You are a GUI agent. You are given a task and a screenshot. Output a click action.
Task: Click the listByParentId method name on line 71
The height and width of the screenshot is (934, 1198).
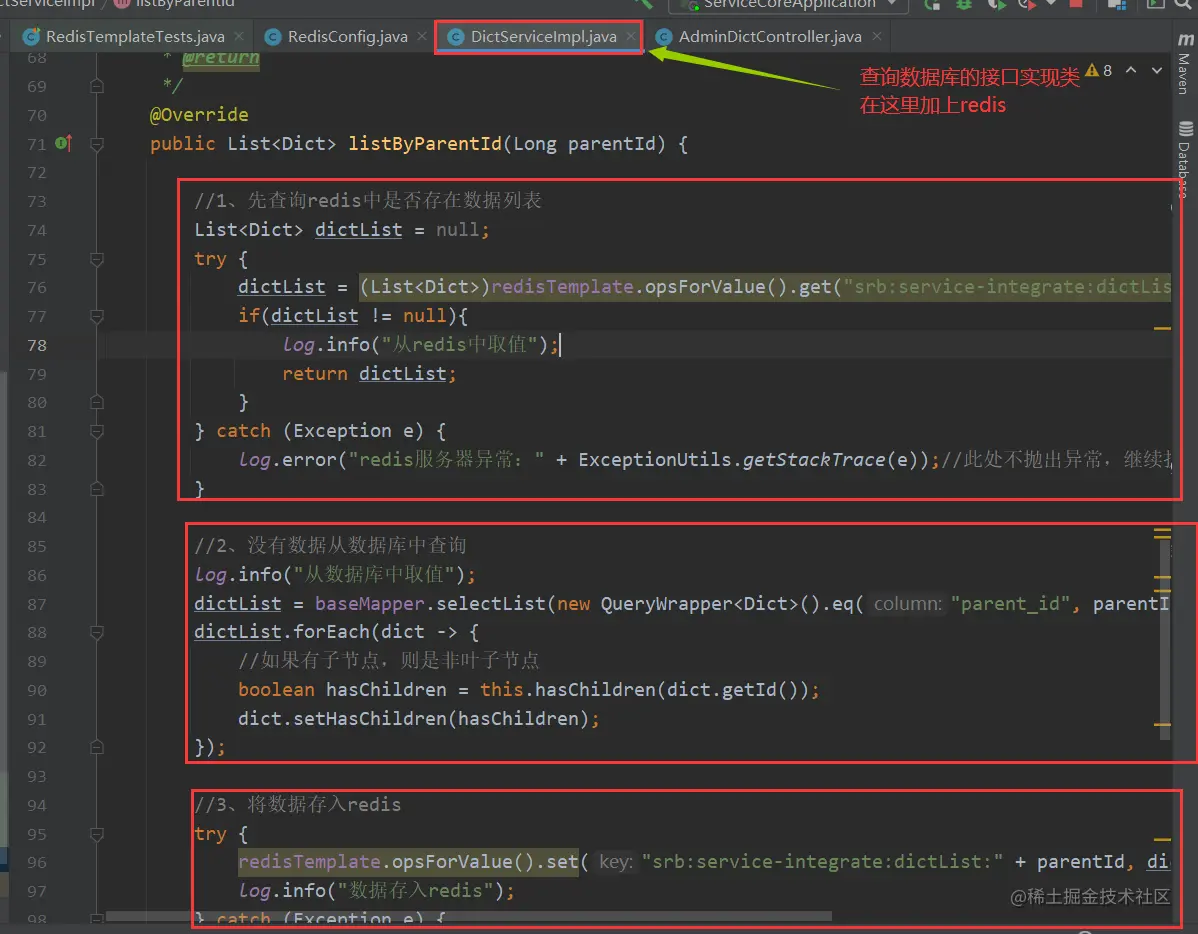(425, 144)
